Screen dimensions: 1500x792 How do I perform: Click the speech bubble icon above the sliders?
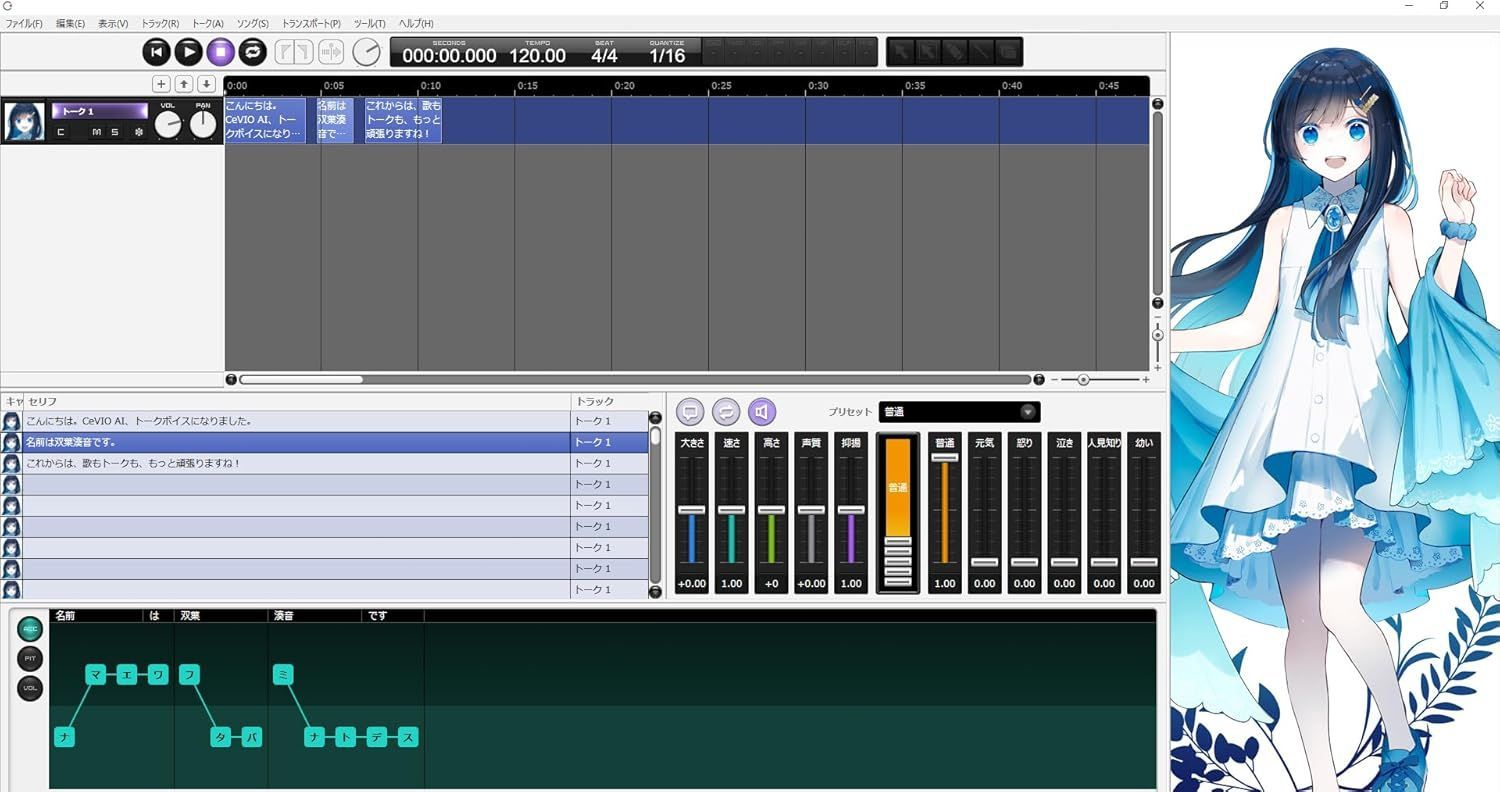690,412
